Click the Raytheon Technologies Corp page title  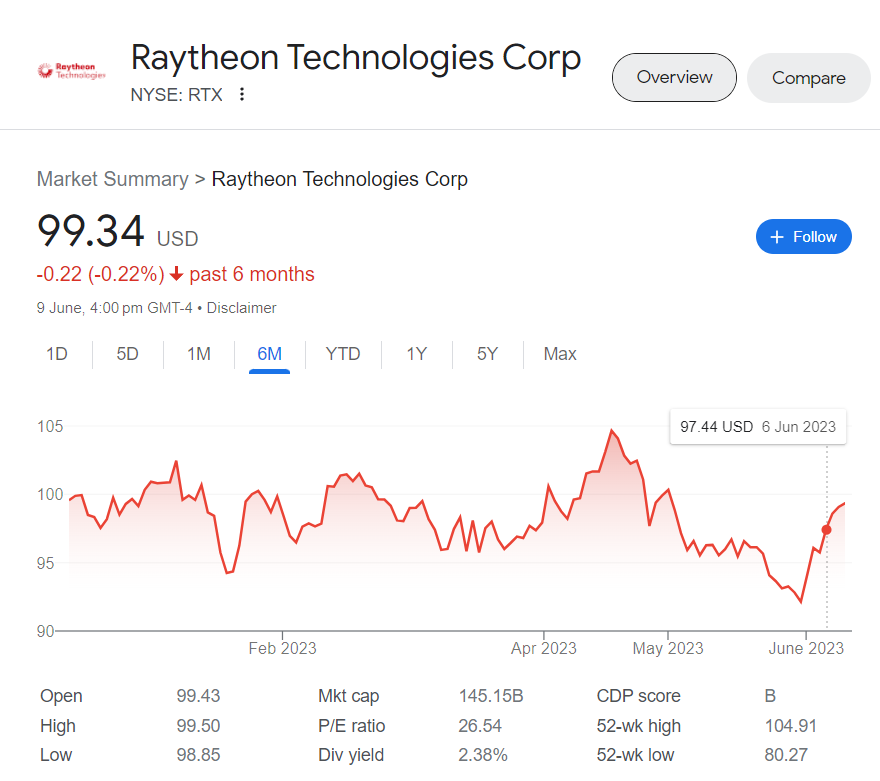356,58
